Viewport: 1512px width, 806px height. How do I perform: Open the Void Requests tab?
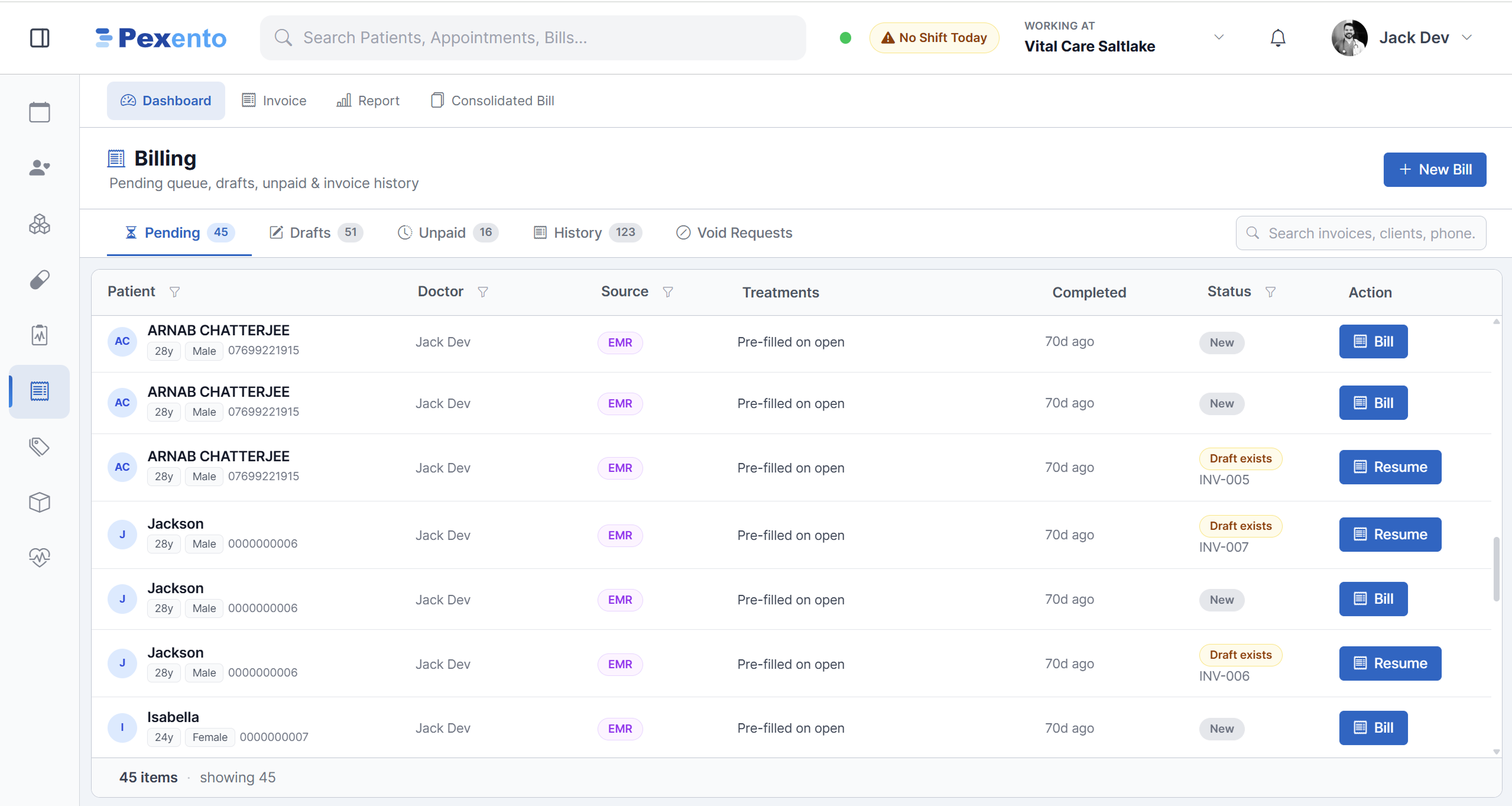[x=734, y=233]
